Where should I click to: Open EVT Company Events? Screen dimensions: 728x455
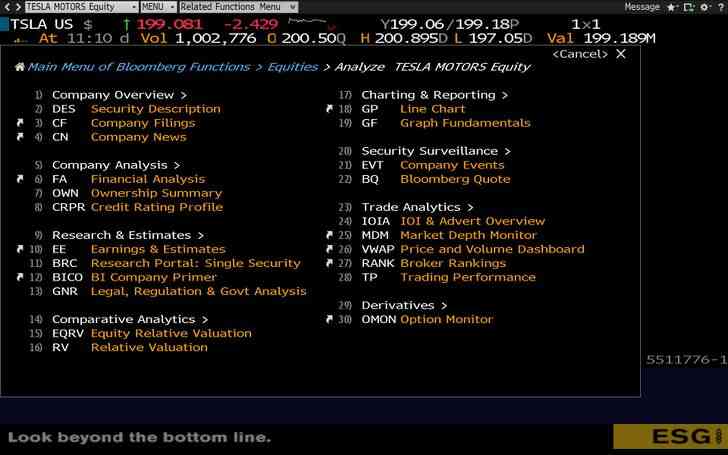[433, 165]
